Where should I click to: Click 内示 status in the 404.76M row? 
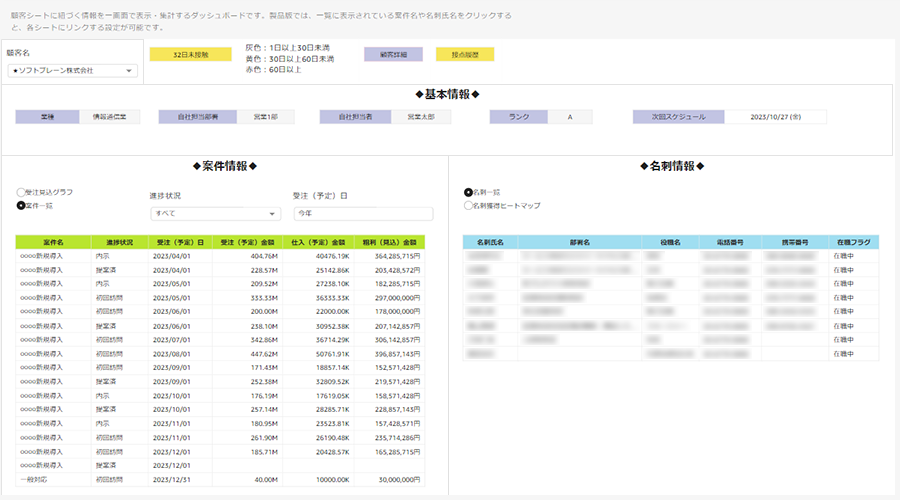102,256
